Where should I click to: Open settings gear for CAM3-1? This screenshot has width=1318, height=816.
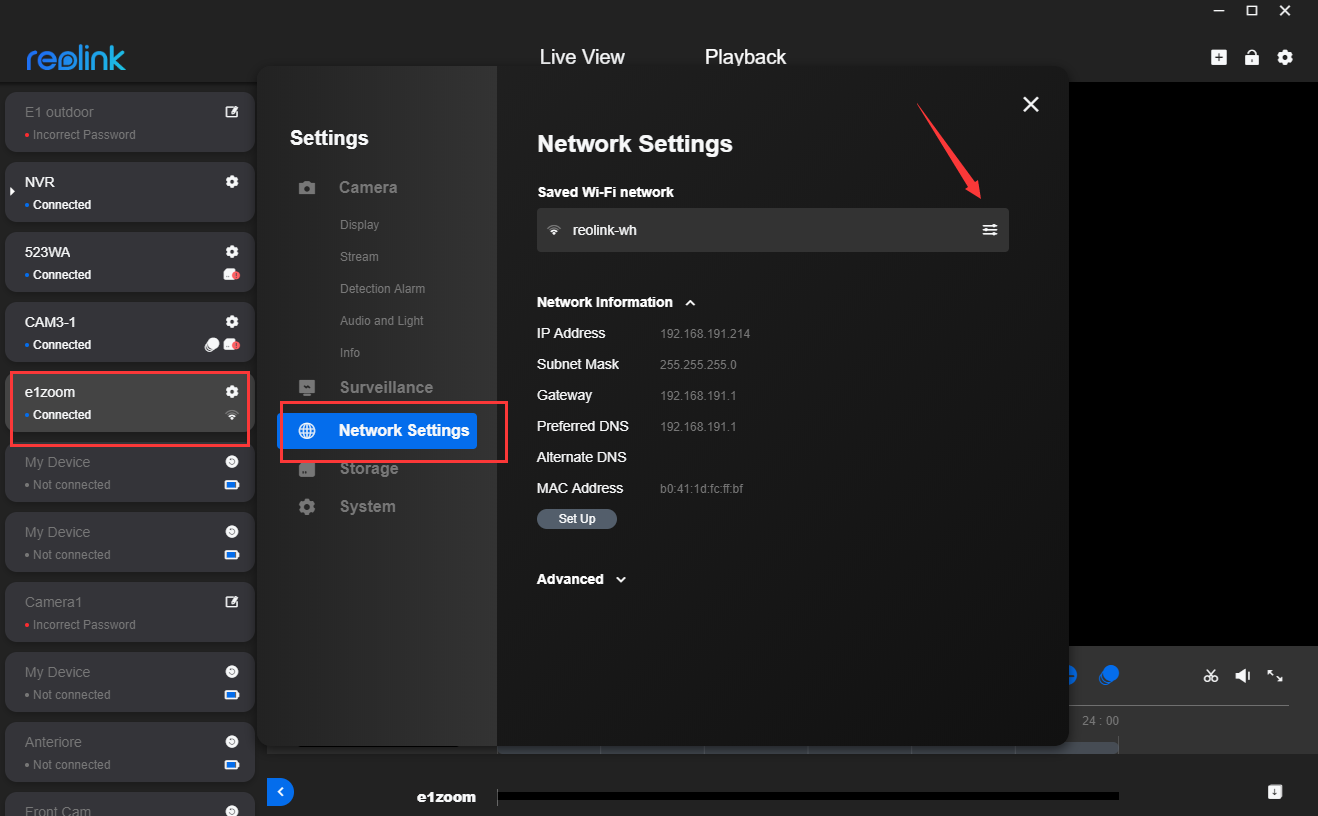point(232,322)
